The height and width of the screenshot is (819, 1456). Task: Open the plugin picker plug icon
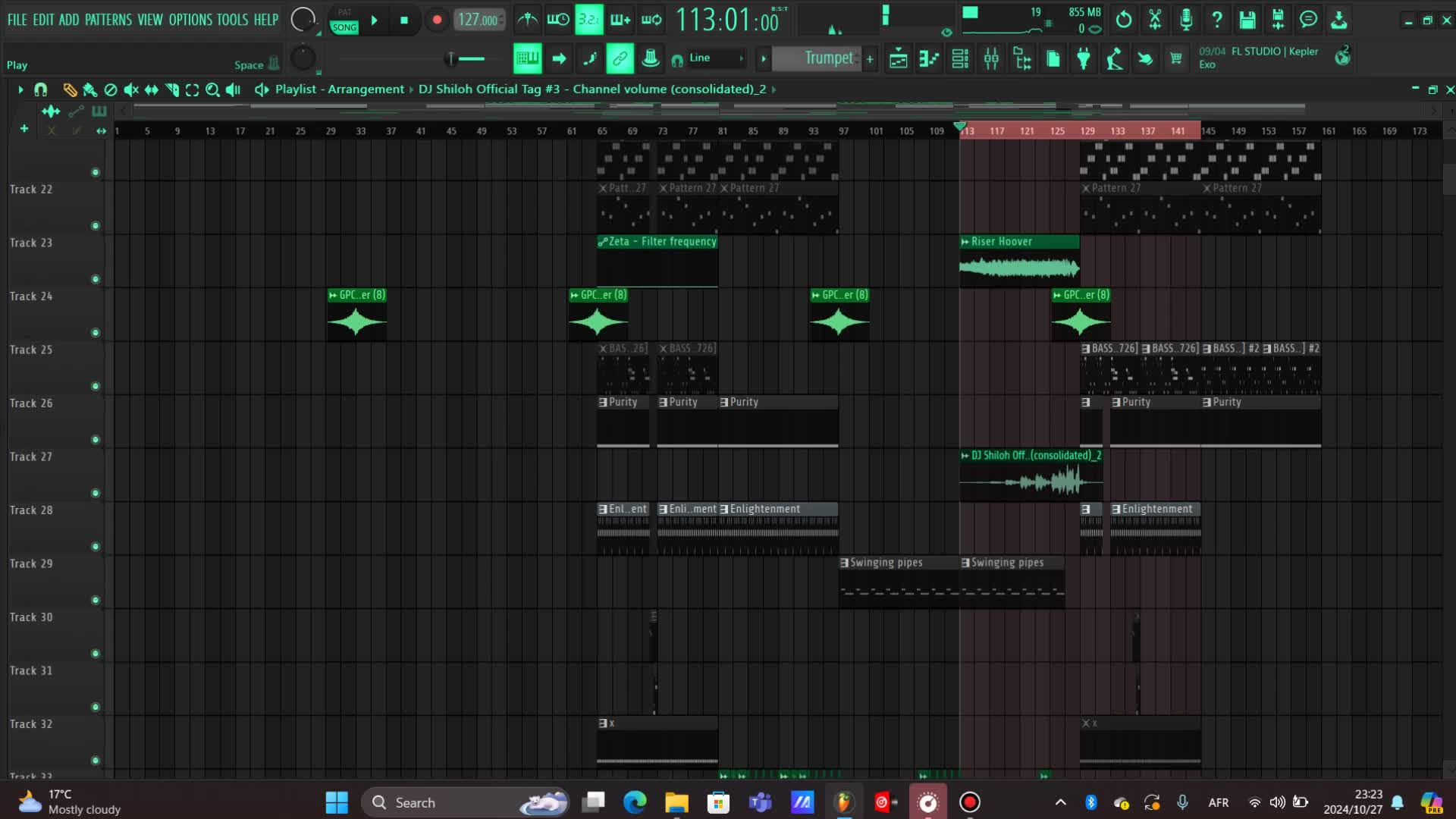[x=1084, y=58]
